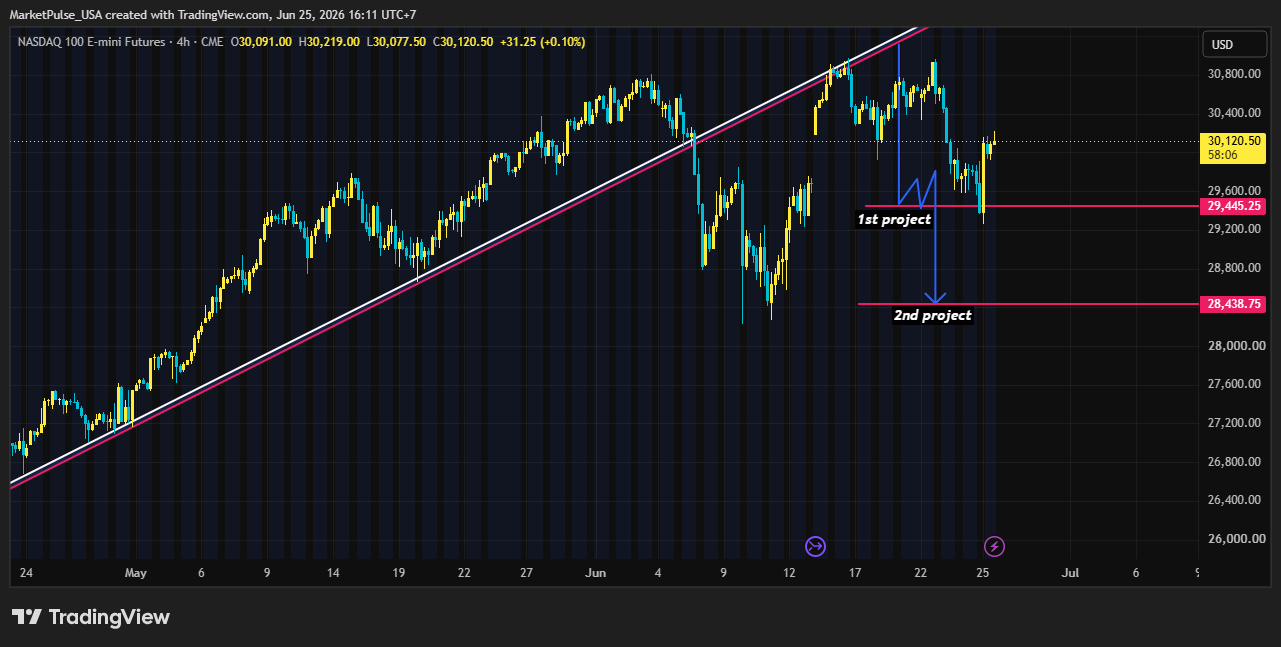Click the 26,000.00 price axis label
The image size is (1281, 647).
pyautogui.click(x=1235, y=539)
